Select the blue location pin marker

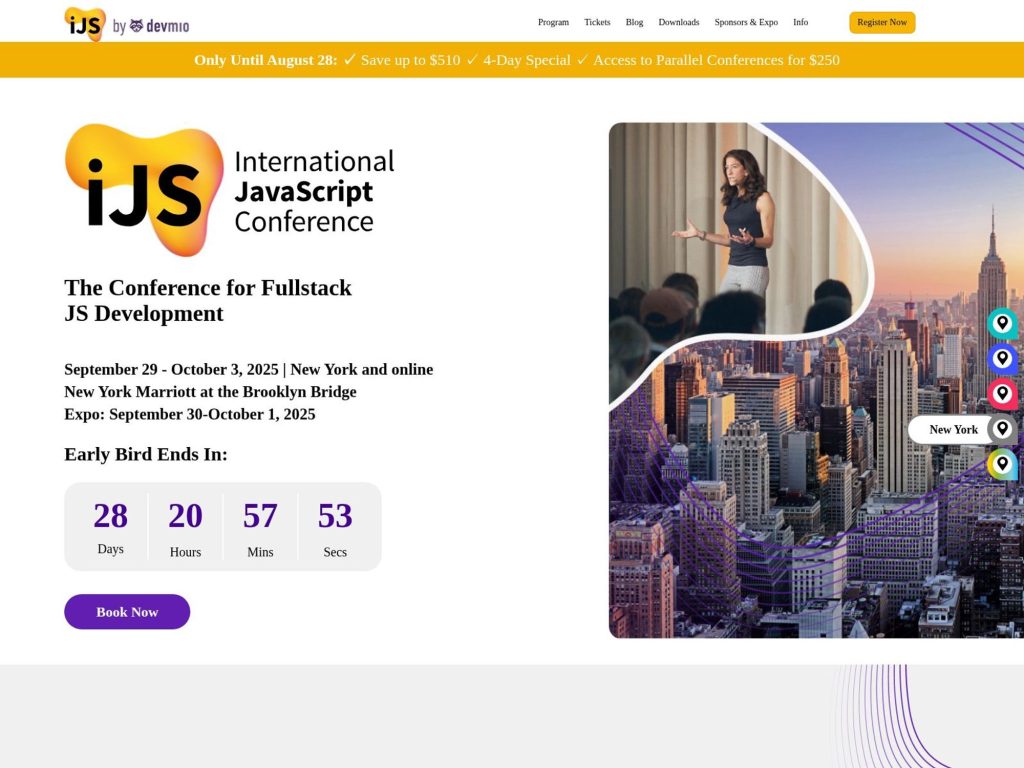pos(1002,358)
